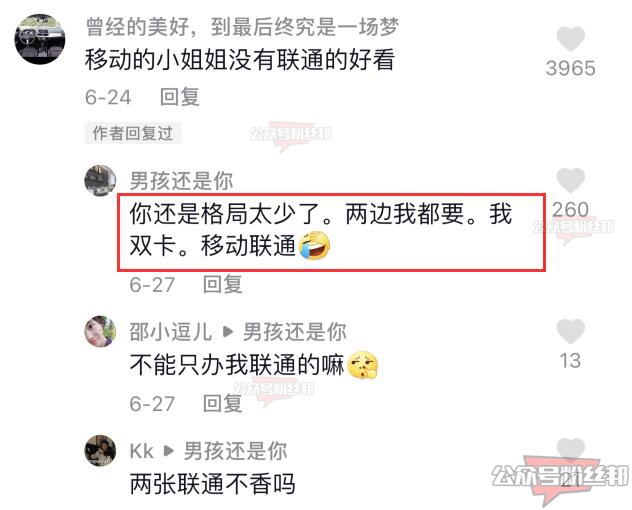This screenshot has width=632, height=510.
Task: Reply to the 6-24 top comment
Action: tap(180, 97)
